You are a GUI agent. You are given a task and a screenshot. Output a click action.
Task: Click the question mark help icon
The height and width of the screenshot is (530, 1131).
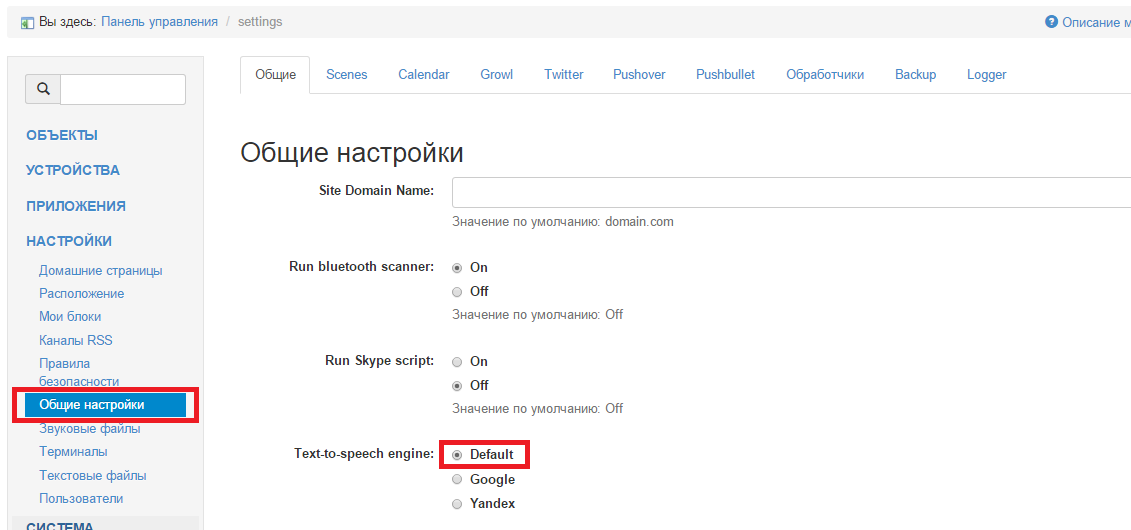(1052, 22)
